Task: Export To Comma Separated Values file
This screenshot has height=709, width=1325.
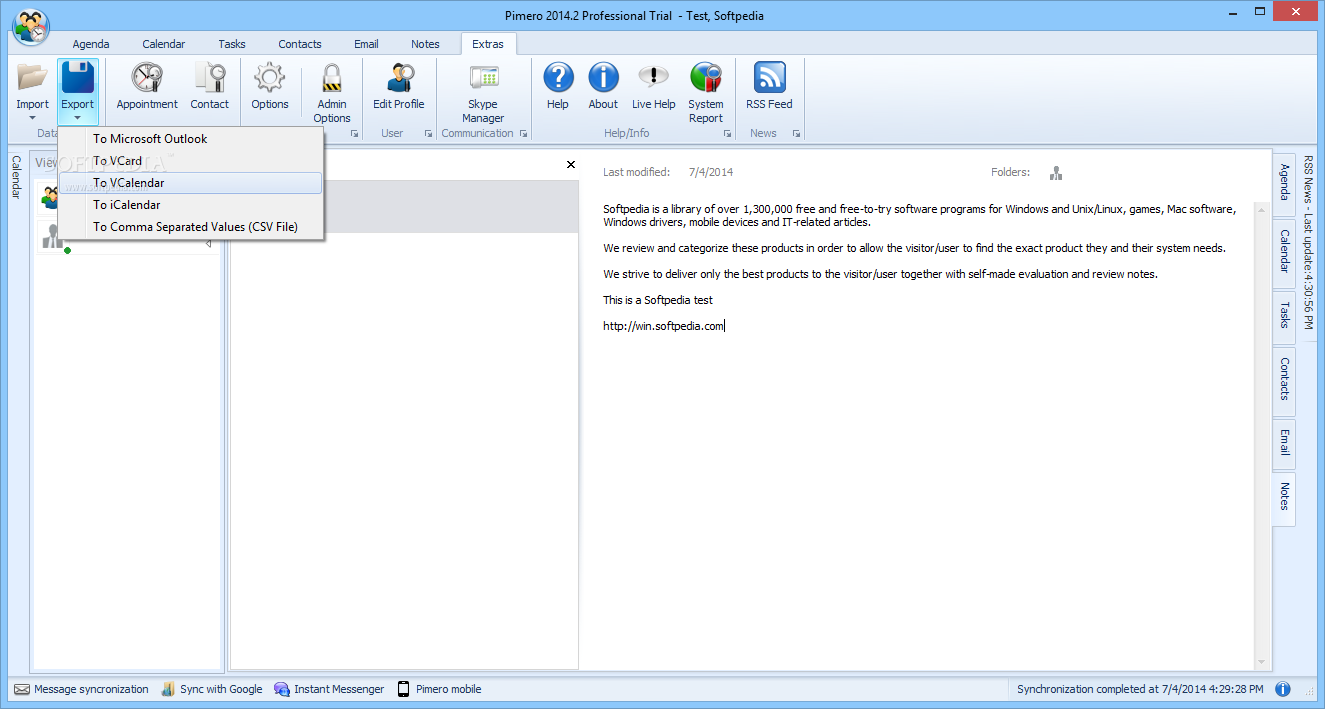Action: coord(191,227)
